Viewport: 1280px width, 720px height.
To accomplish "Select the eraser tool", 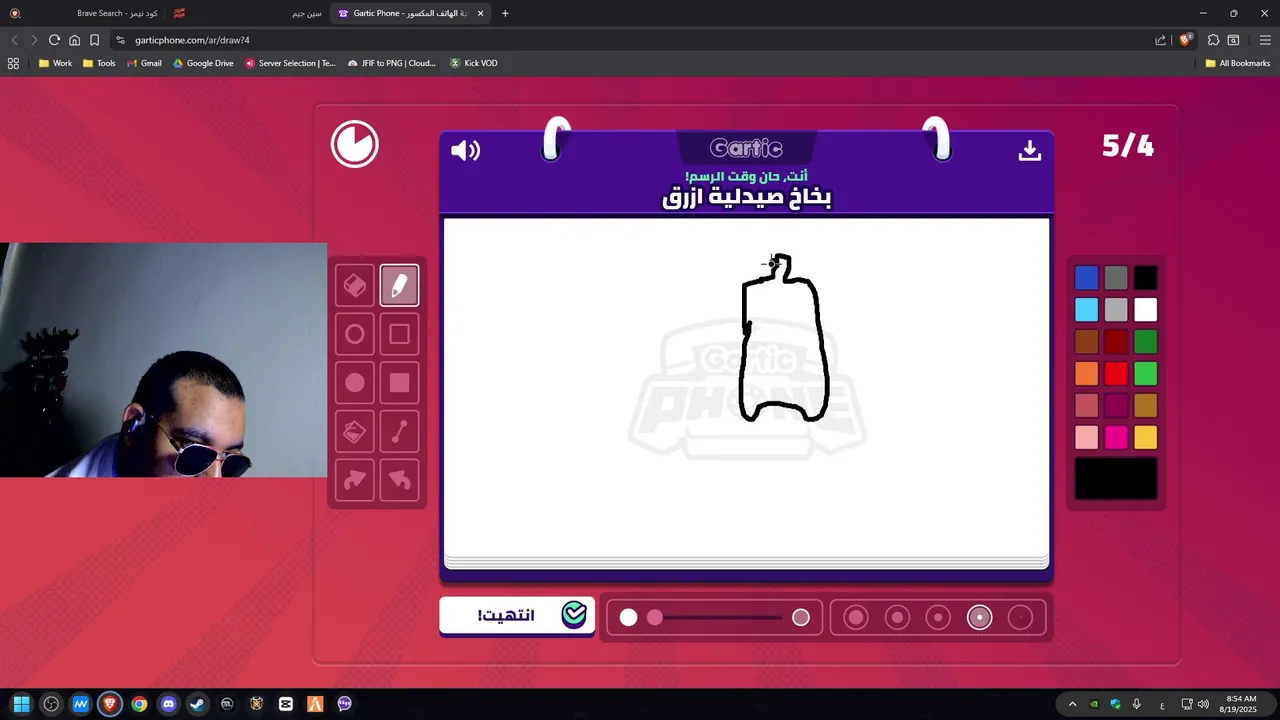I will tap(354, 286).
